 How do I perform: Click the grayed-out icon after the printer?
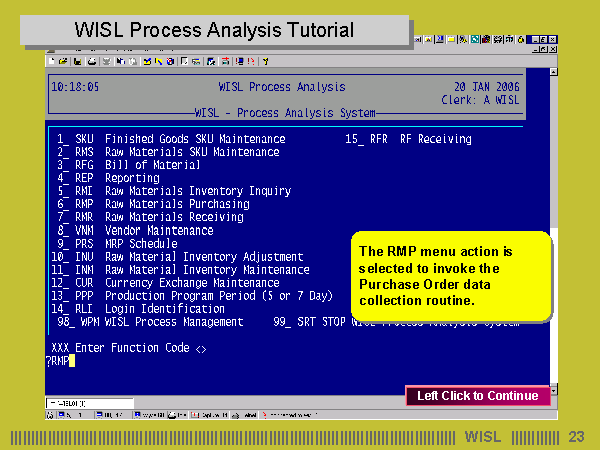coord(107,62)
